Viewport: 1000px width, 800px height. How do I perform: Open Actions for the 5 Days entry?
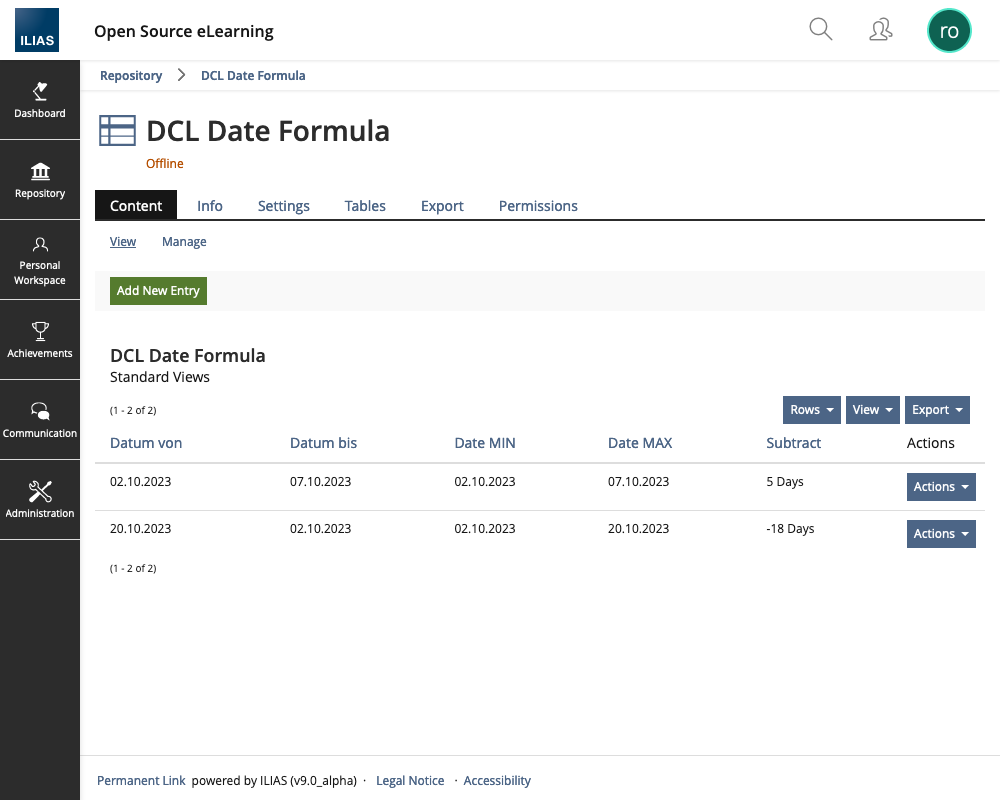940,487
